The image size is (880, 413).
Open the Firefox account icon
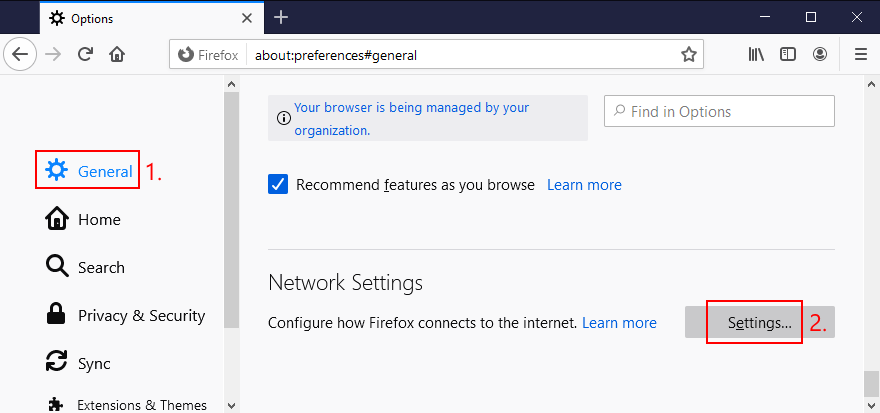point(821,55)
